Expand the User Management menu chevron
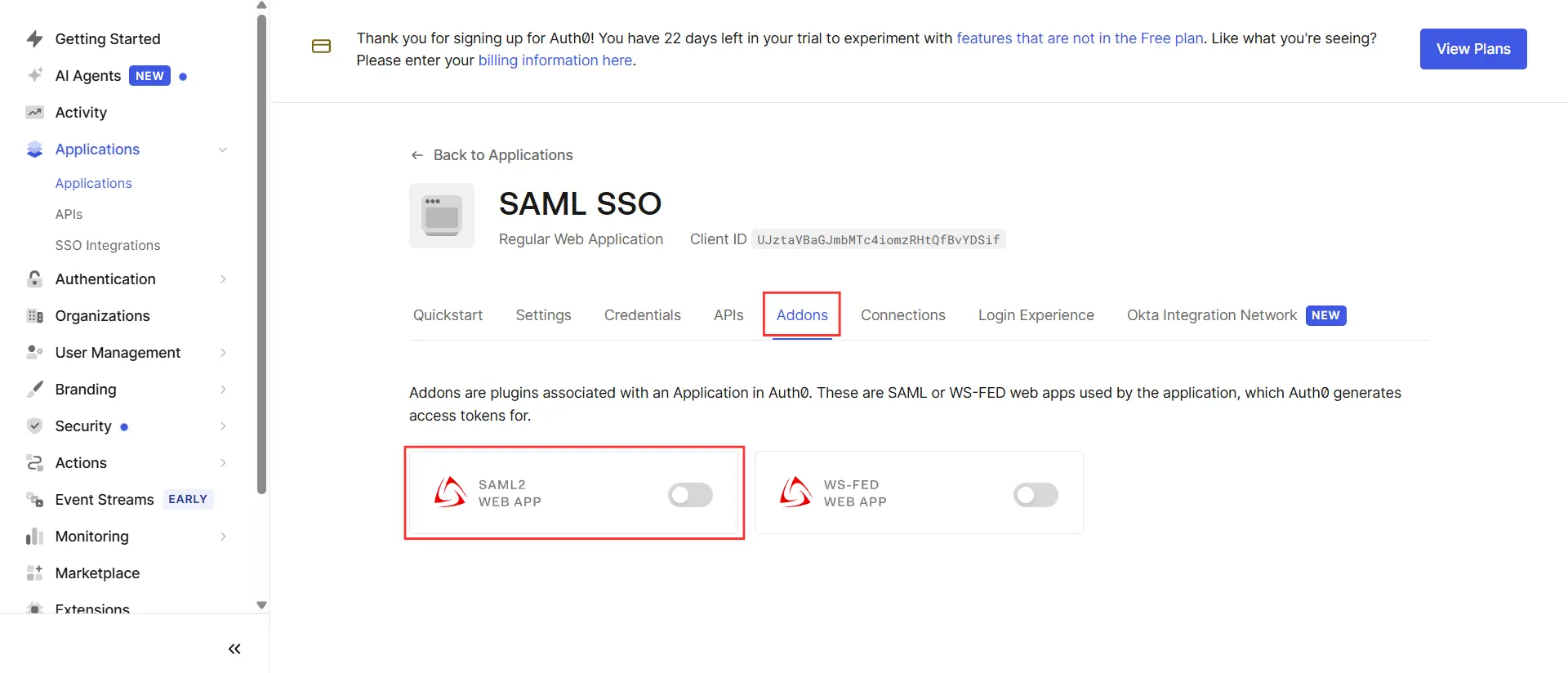The width and height of the screenshot is (1568, 673). point(223,353)
